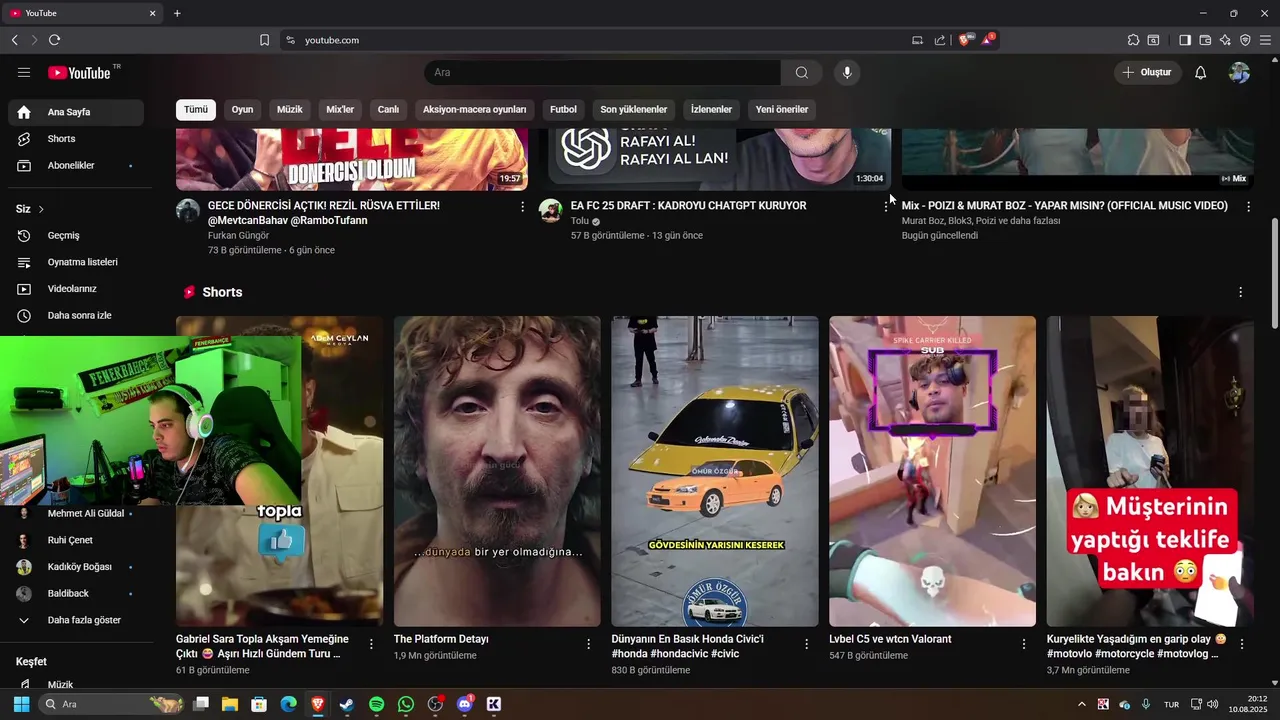
Task: Open Brave Leo AI sparkle icon
Action: pos(1225,40)
